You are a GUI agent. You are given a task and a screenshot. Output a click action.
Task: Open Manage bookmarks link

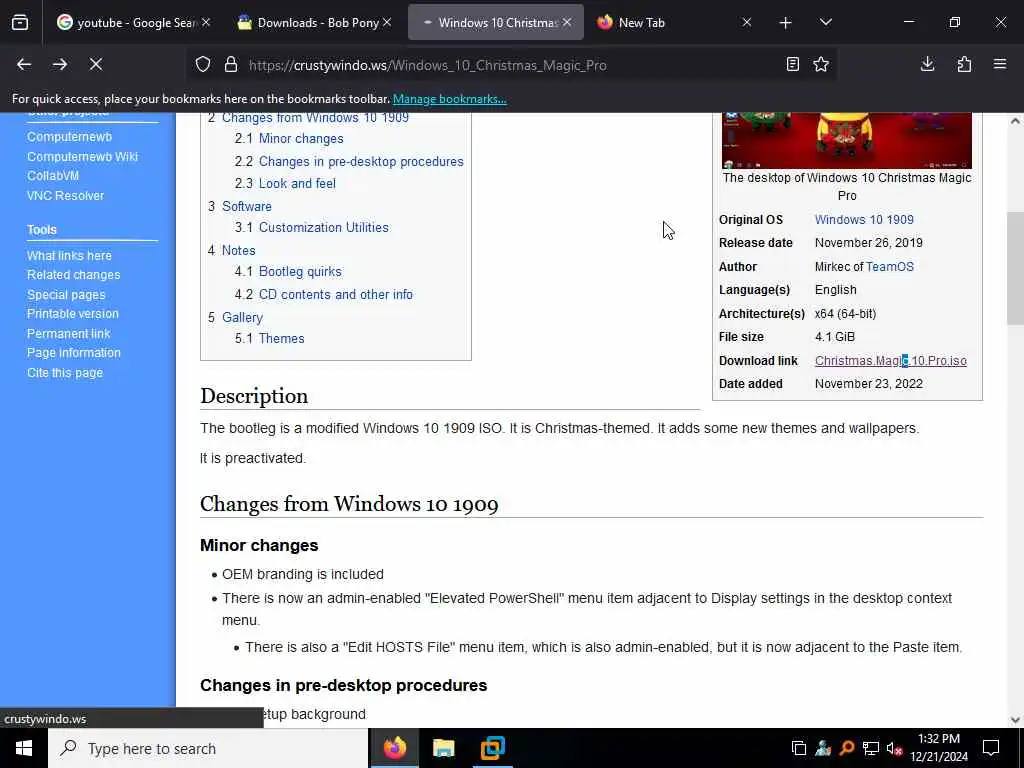[449, 99]
